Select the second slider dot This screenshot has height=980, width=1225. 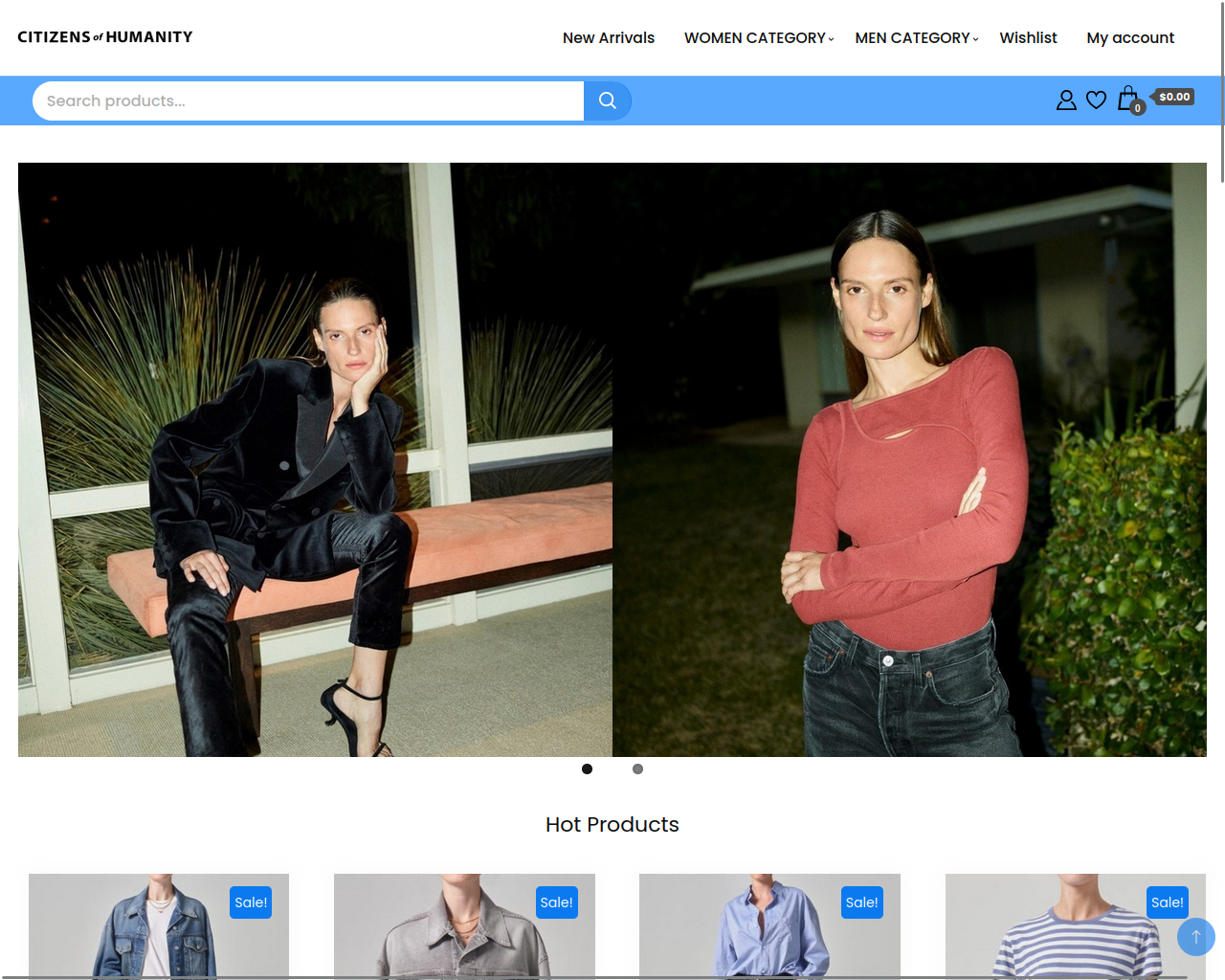coord(637,768)
